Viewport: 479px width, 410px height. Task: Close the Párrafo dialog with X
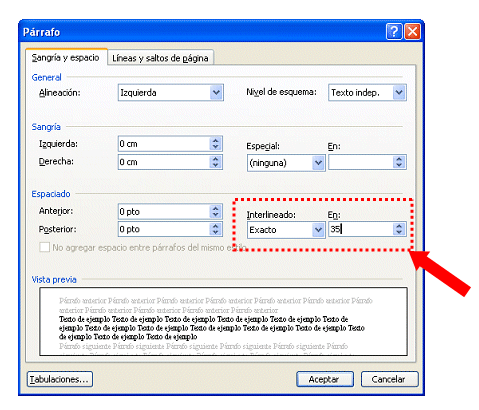(412, 32)
